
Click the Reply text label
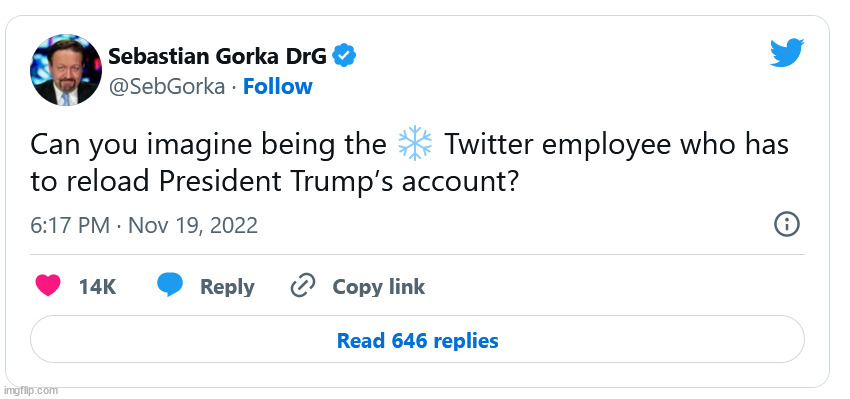coord(227,287)
